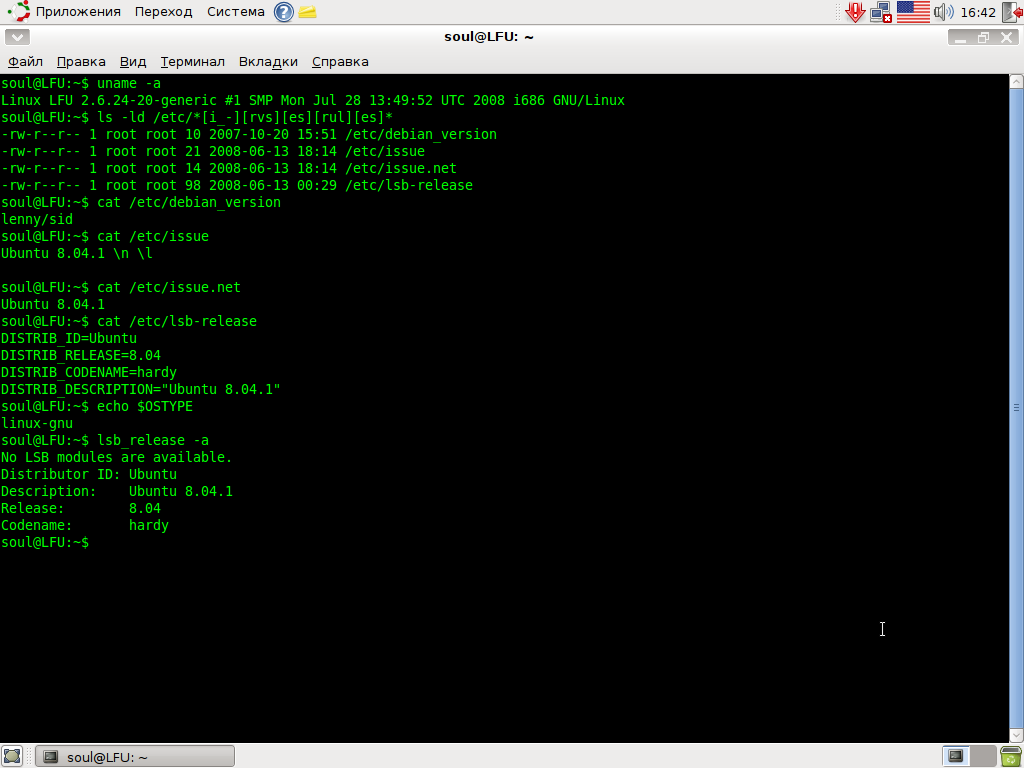Click the terminal scrollbar down arrow
The height and width of the screenshot is (768, 1024).
click(1016, 735)
